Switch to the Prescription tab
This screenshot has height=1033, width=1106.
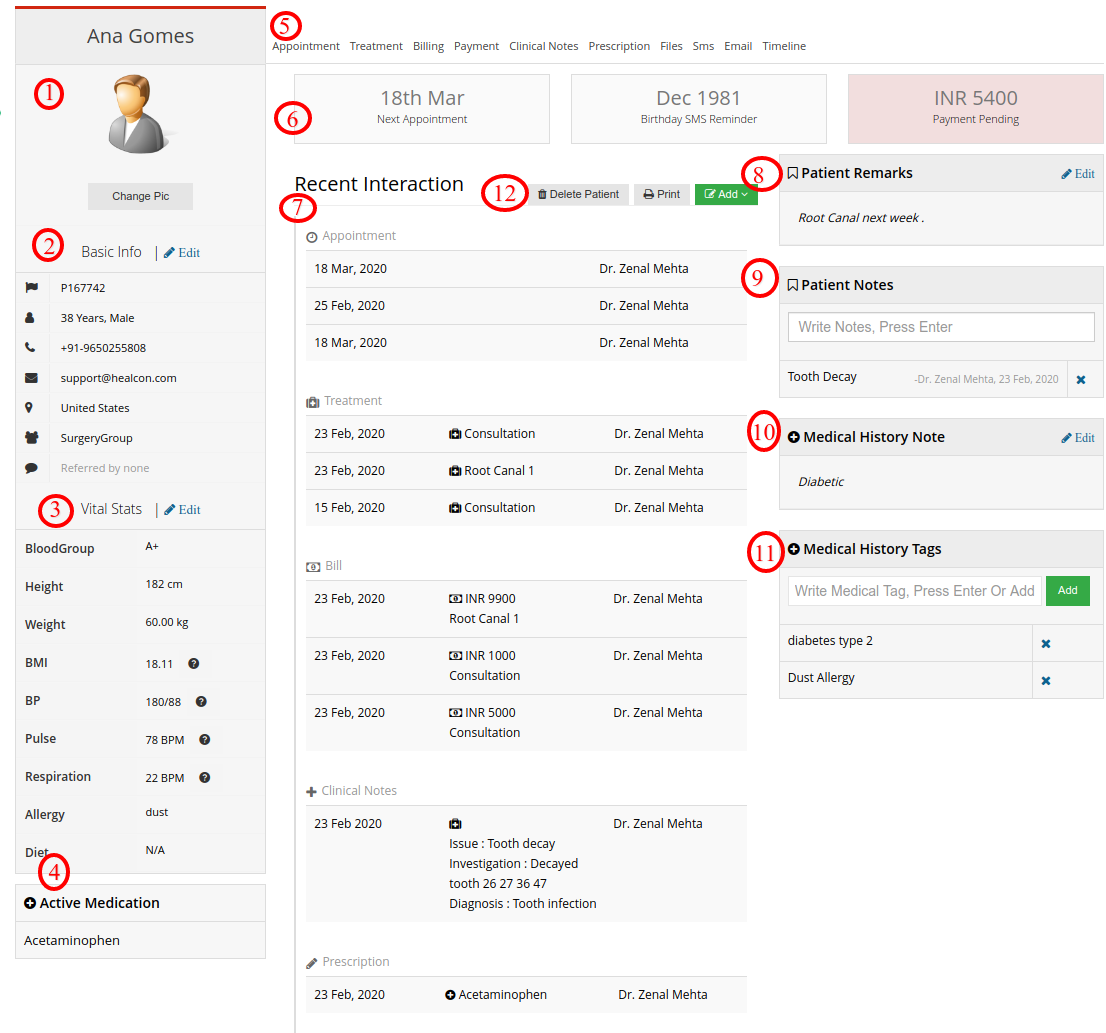point(619,46)
